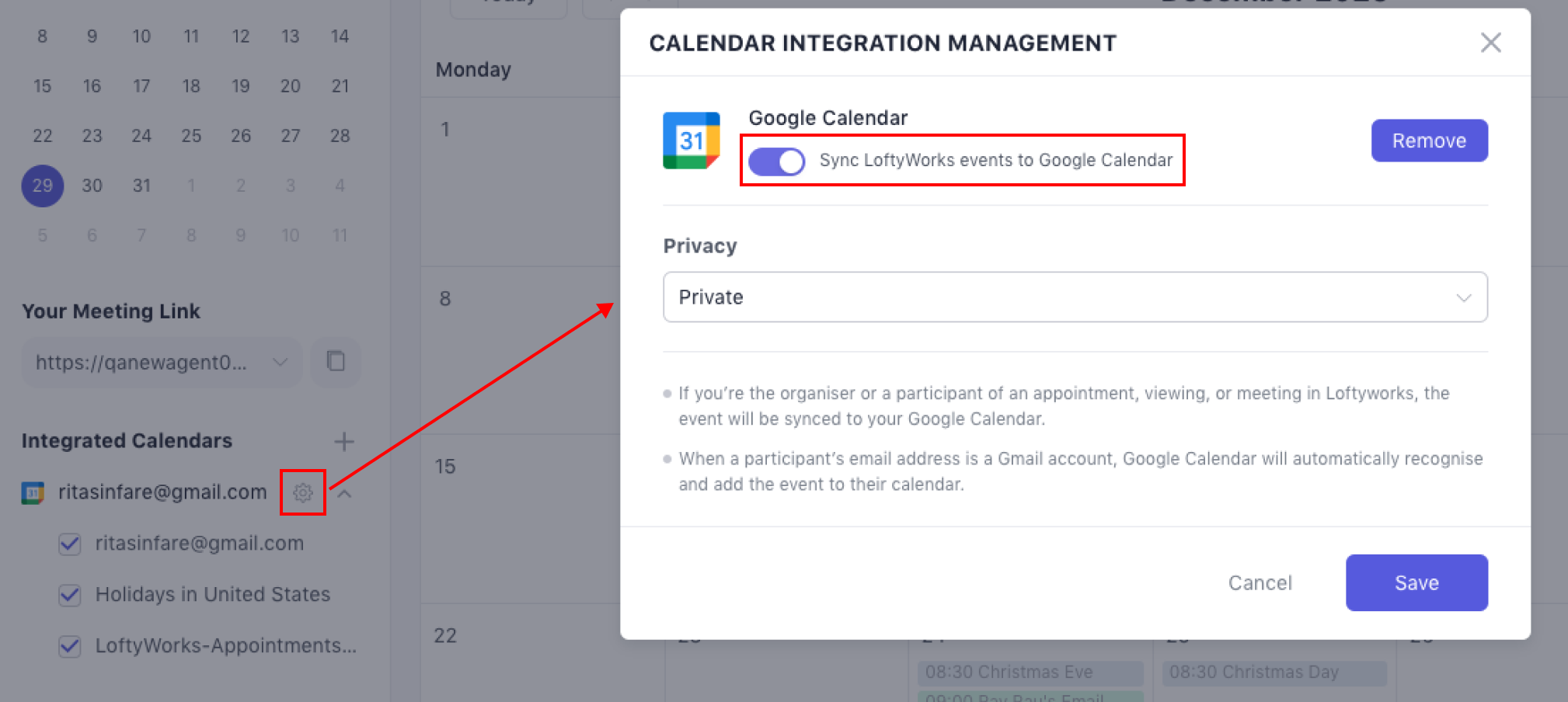Viewport: 1568px width, 702px height.
Task: Select date 29 in the mini calendar
Action: click(x=43, y=186)
